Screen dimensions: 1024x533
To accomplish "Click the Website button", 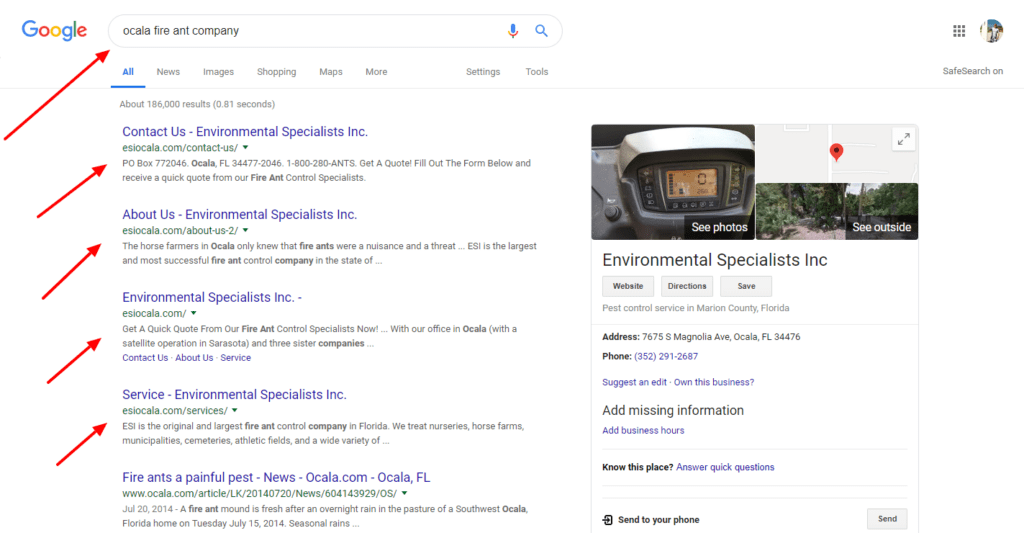I will point(628,286).
